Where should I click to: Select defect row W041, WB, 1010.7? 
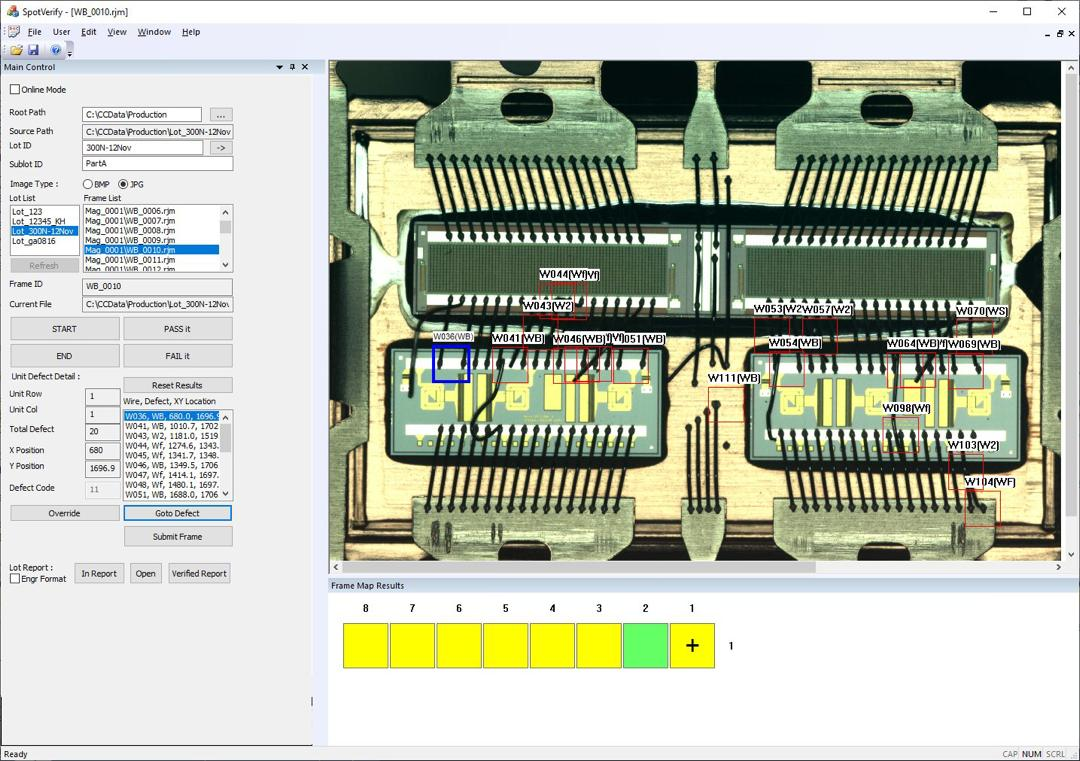172,426
